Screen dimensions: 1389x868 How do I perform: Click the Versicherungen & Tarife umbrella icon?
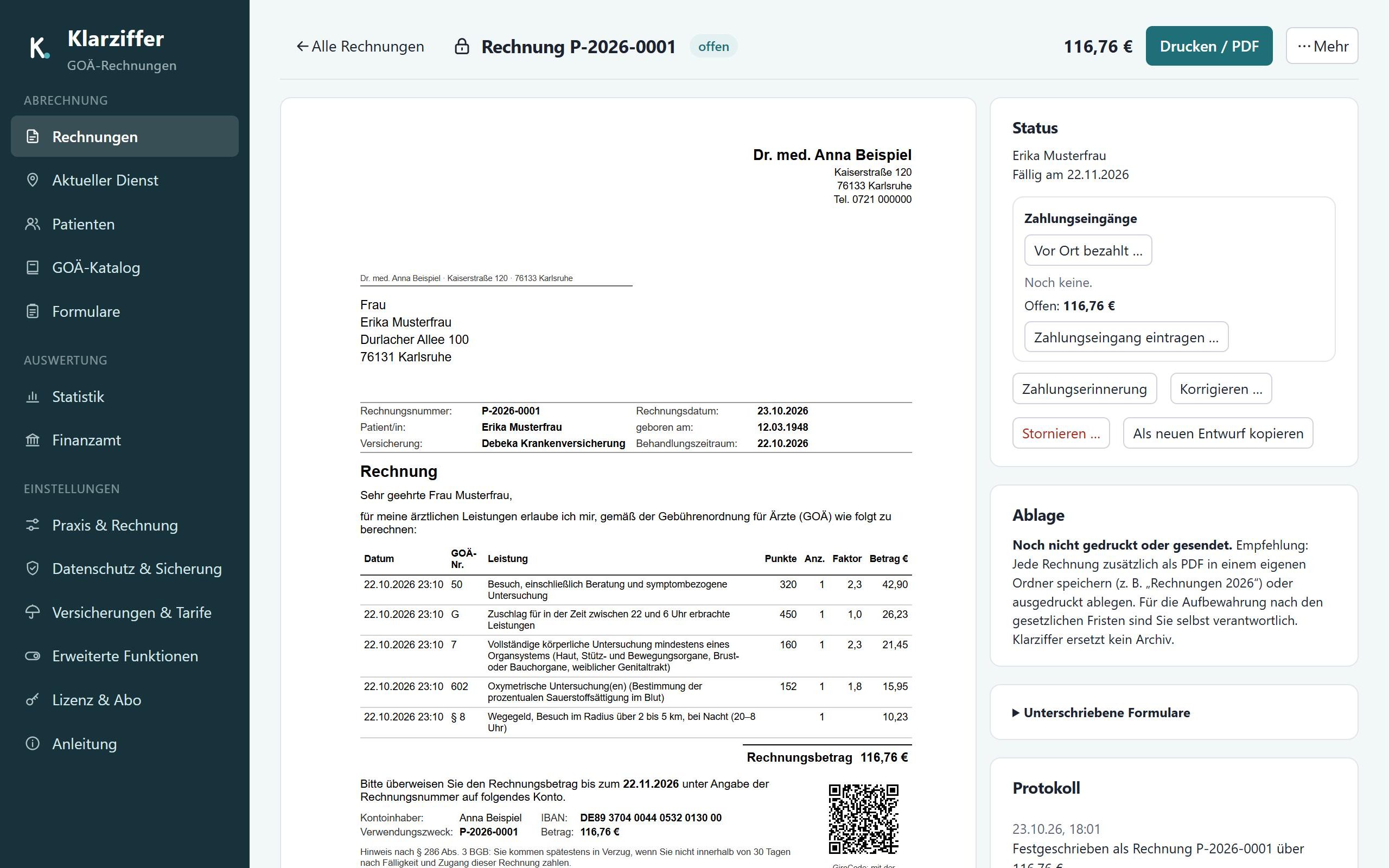click(33, 612)
